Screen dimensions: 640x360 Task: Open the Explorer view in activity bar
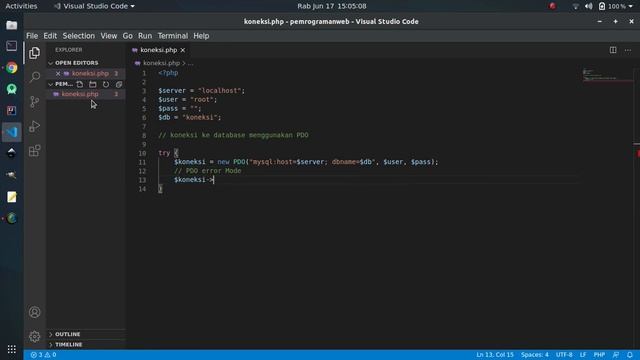(35, 53)
